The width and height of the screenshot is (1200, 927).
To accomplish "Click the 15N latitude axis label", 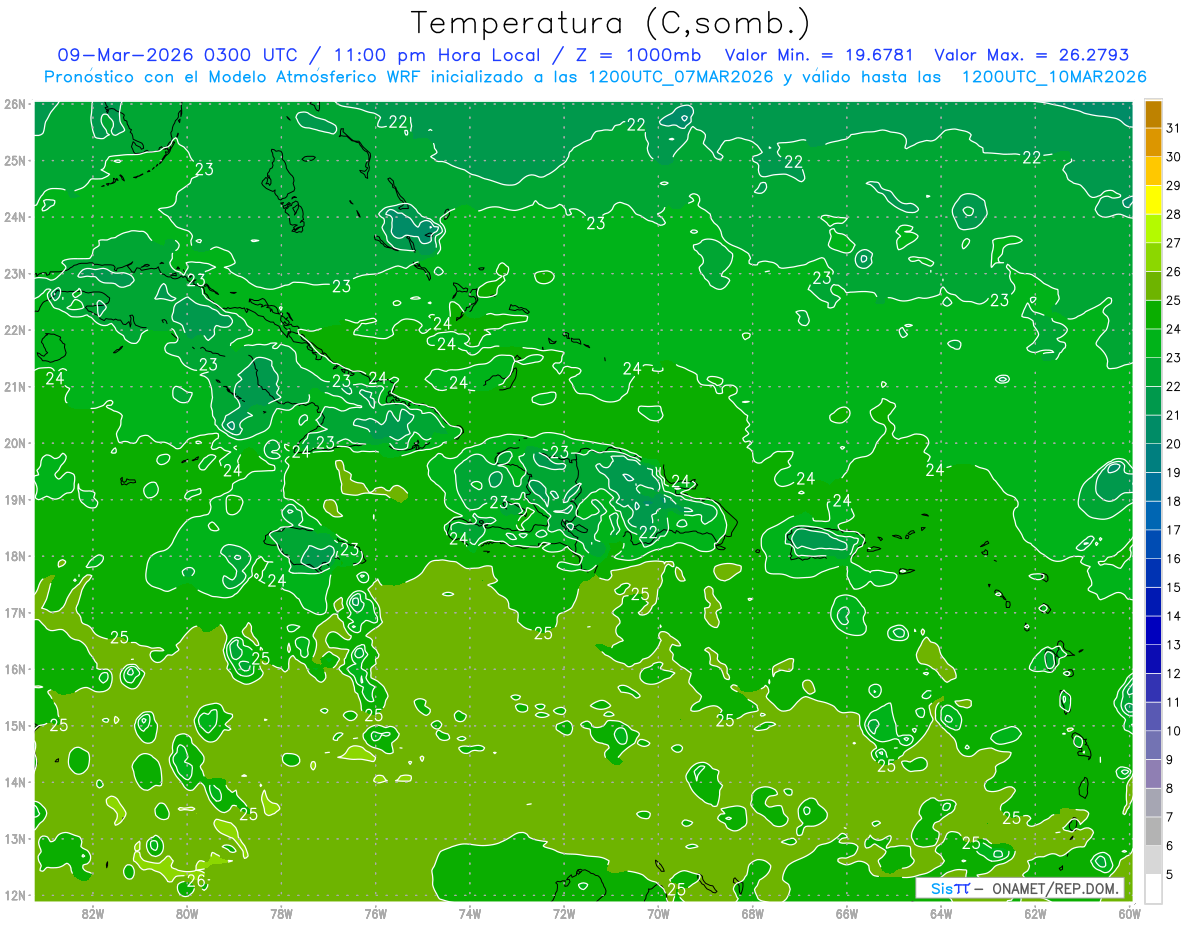I will (14, 725).
